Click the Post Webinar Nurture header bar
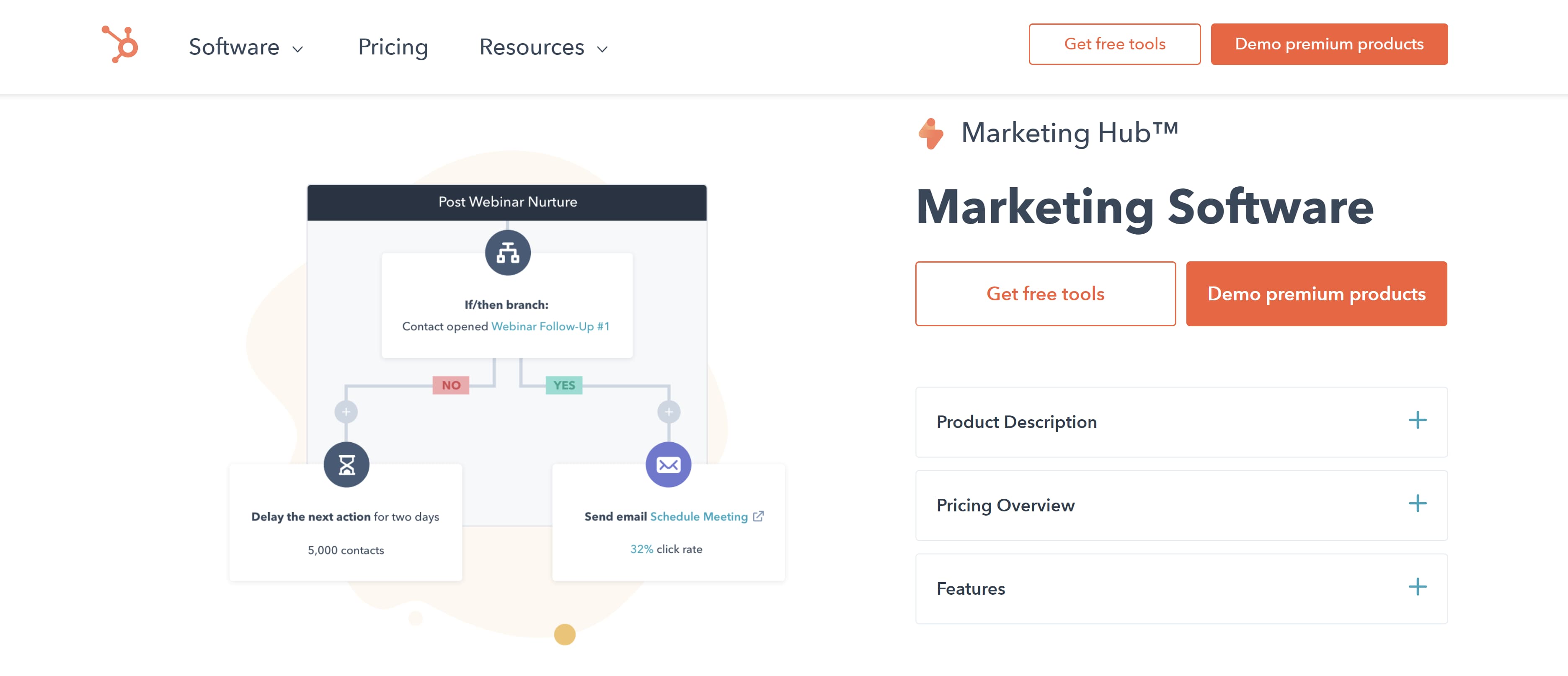Screen dimensions: 1568x676 coord(507,202)
